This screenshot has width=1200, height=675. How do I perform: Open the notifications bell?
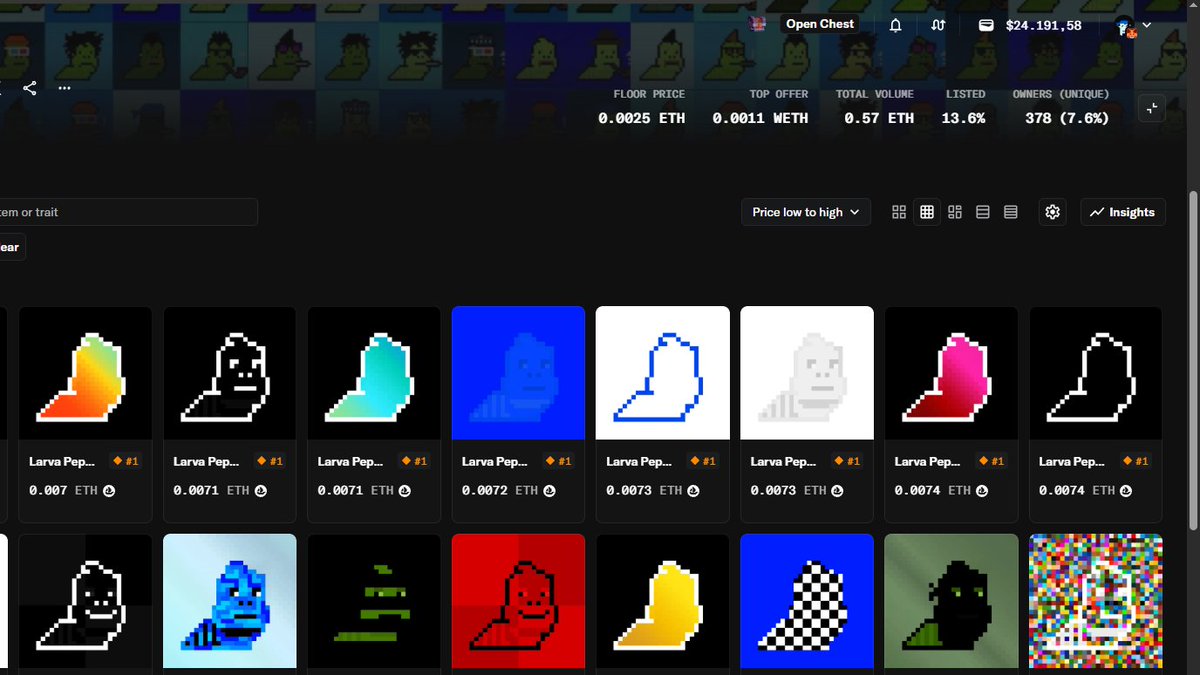coord(895,25)
